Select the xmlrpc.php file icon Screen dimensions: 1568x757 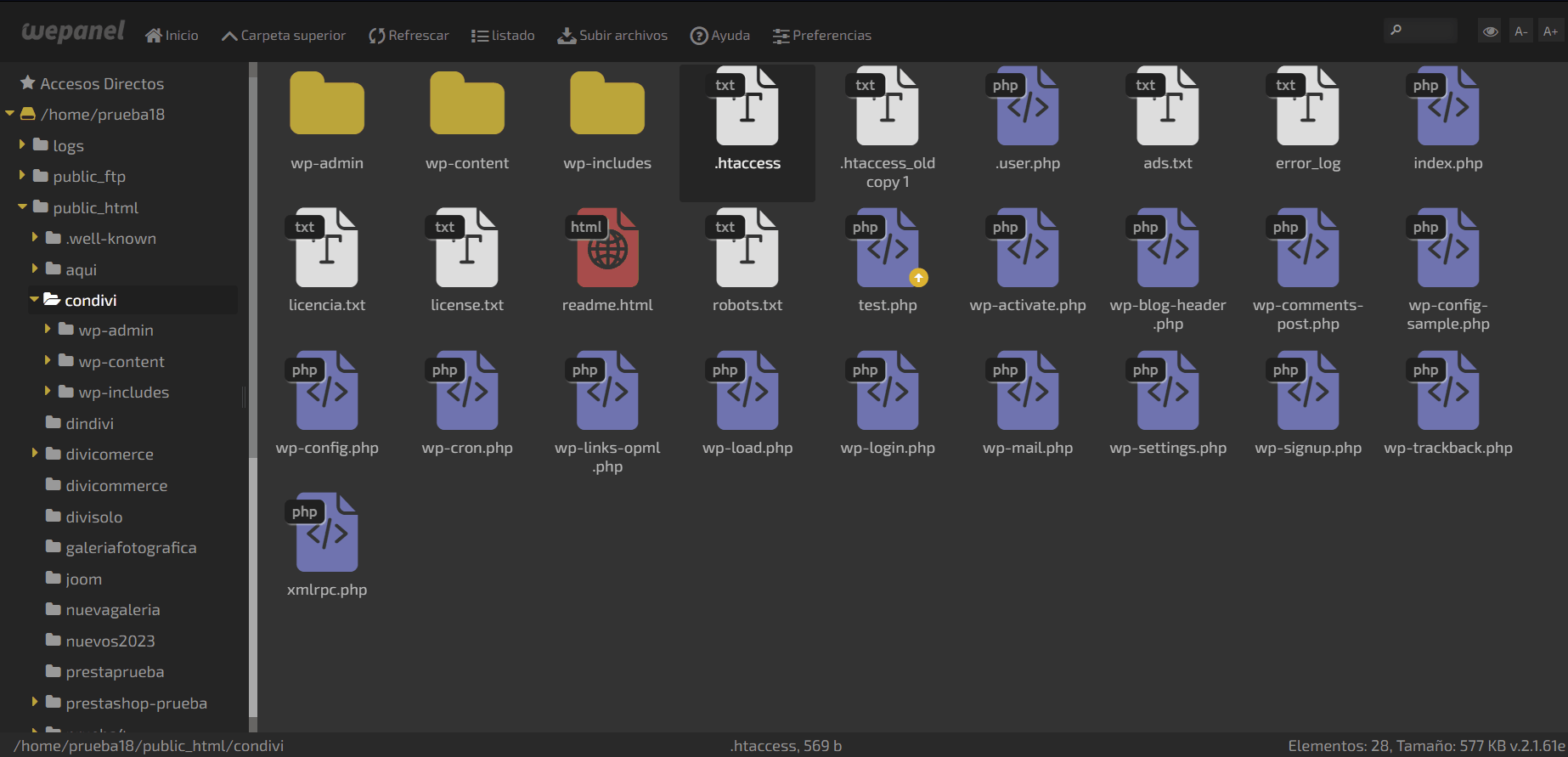[x=327, y=532]
